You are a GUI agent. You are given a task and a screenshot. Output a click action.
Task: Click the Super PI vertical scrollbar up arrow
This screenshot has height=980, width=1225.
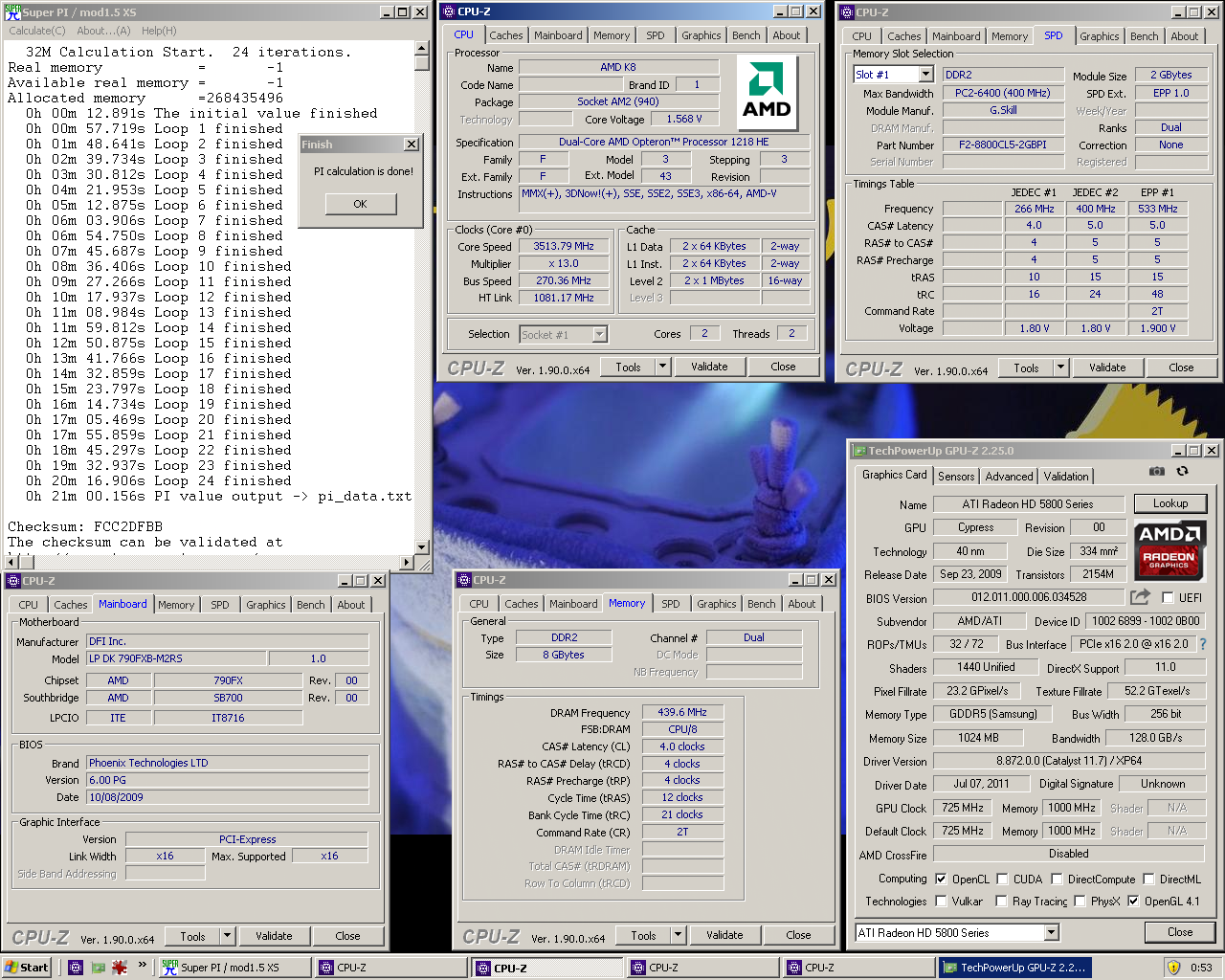pos(422,48)
